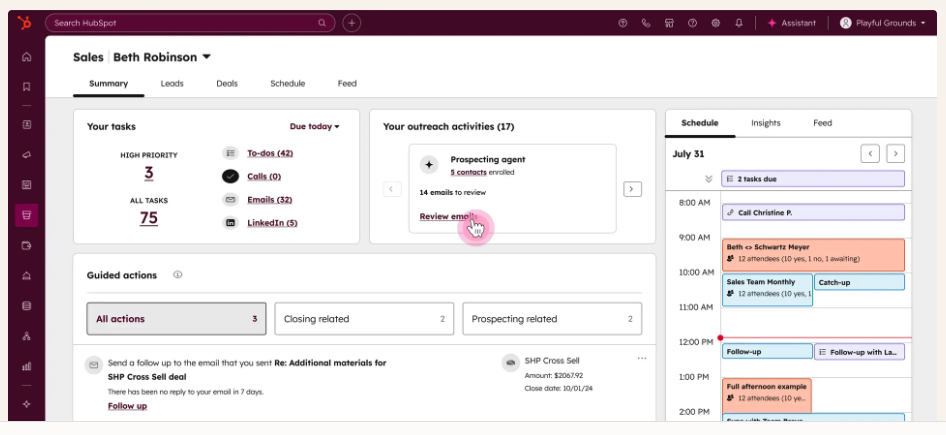The image size is (946, 435).
Task: Open the Reporting bar-chart sidebar icon
Action: click(27, 366)
